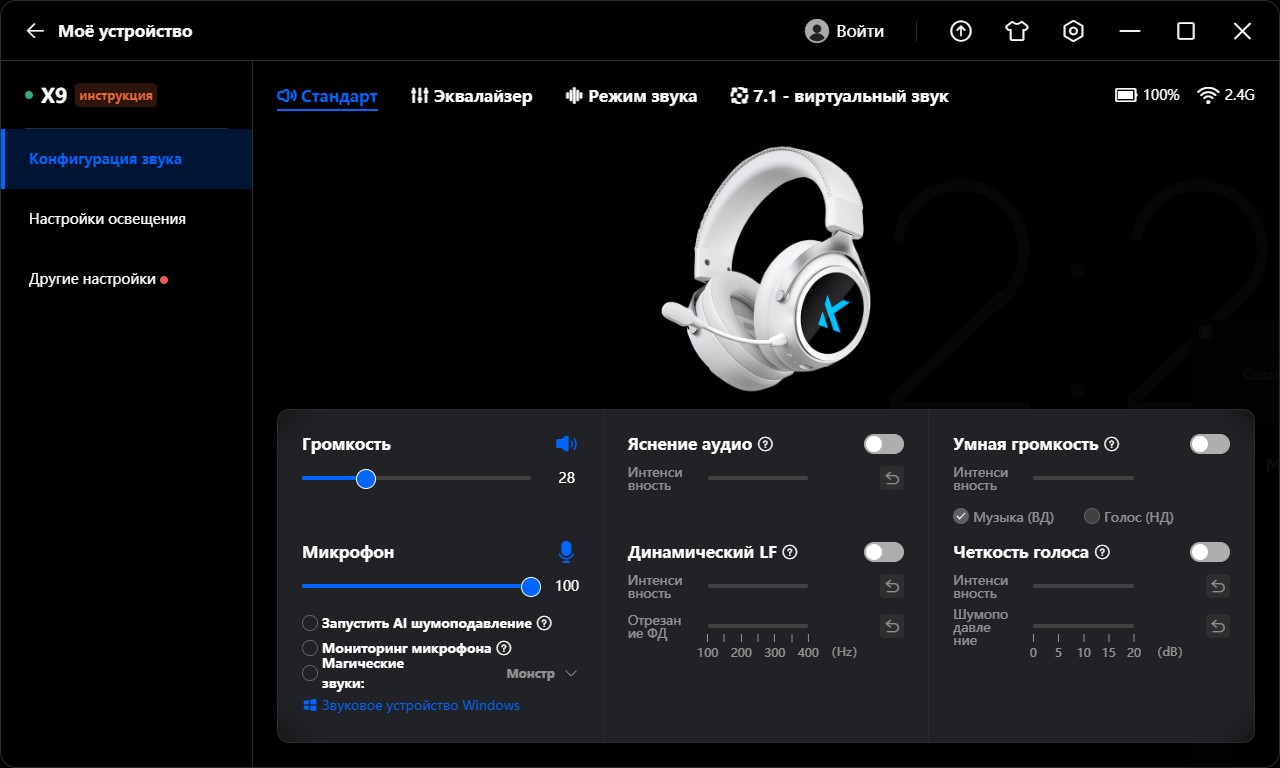Reset Отрезание ФД cutoff frequency

[892, 627]
